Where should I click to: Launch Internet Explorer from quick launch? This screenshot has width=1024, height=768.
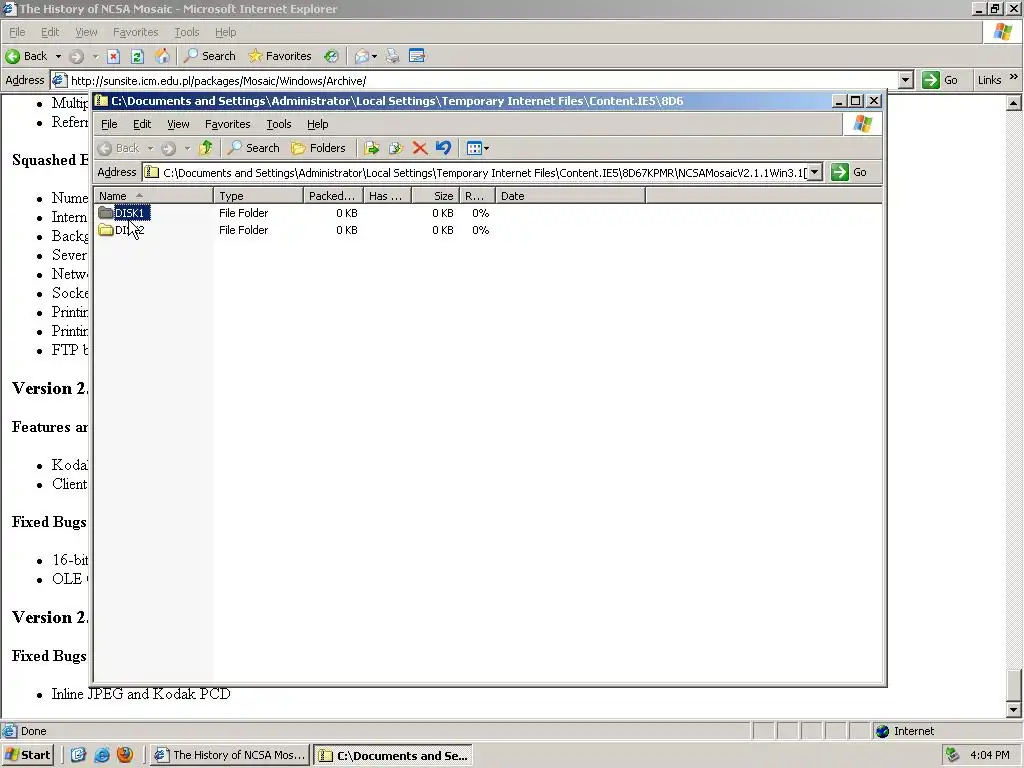[x=102, y=755]
